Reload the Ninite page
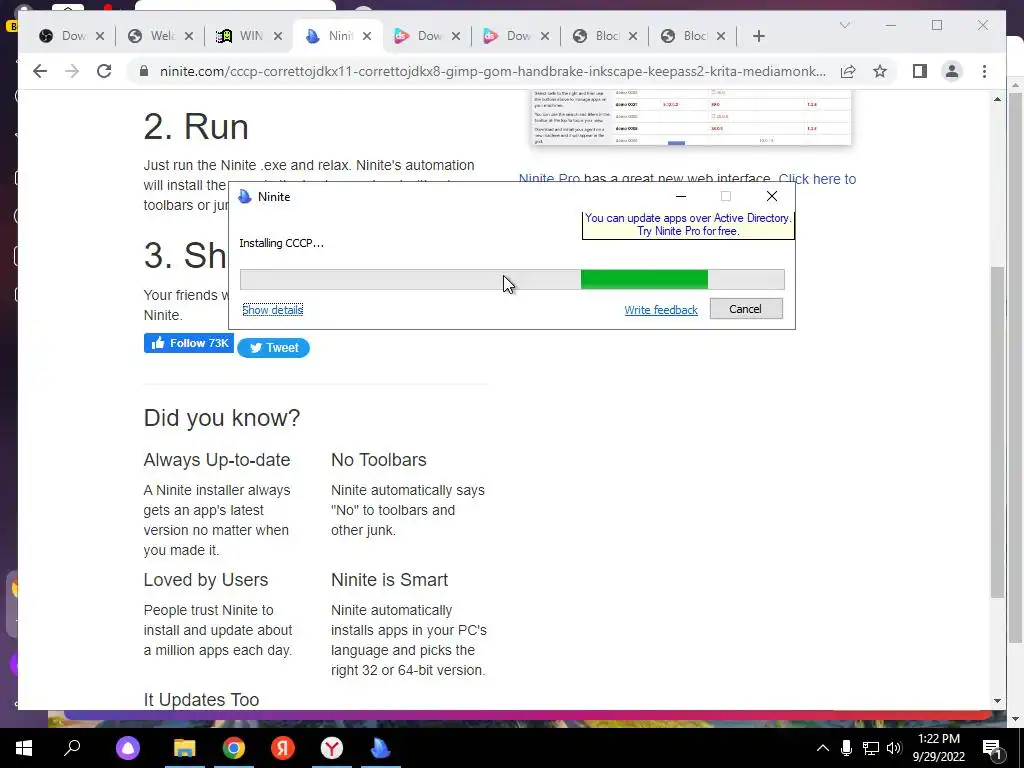This screenshot has height=768, width=1024. coord(104,71)
